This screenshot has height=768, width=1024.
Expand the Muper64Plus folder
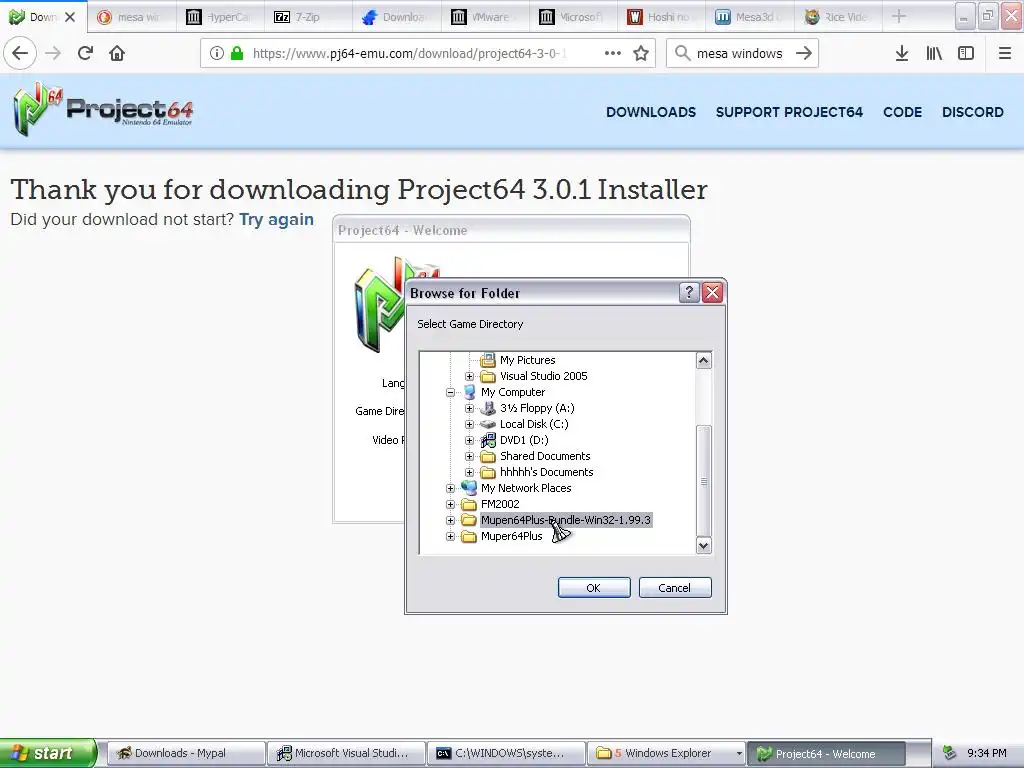451,536
